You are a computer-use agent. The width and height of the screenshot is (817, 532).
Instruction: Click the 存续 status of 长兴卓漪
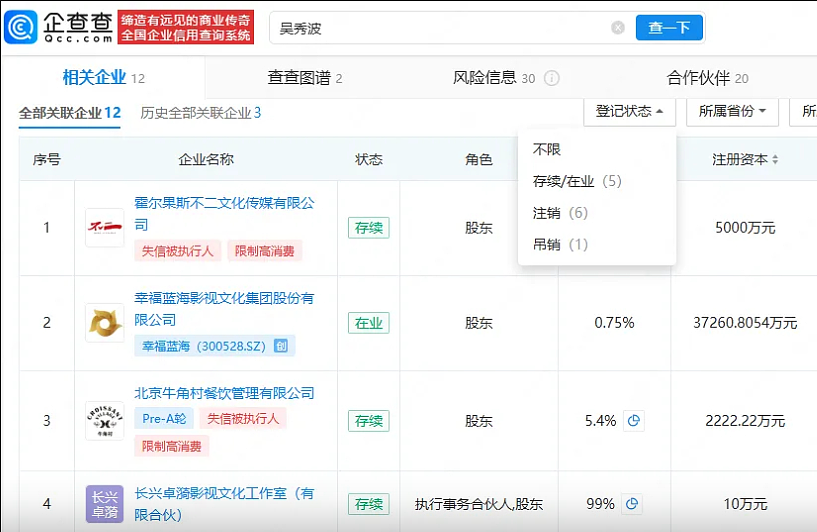[369, 504]
